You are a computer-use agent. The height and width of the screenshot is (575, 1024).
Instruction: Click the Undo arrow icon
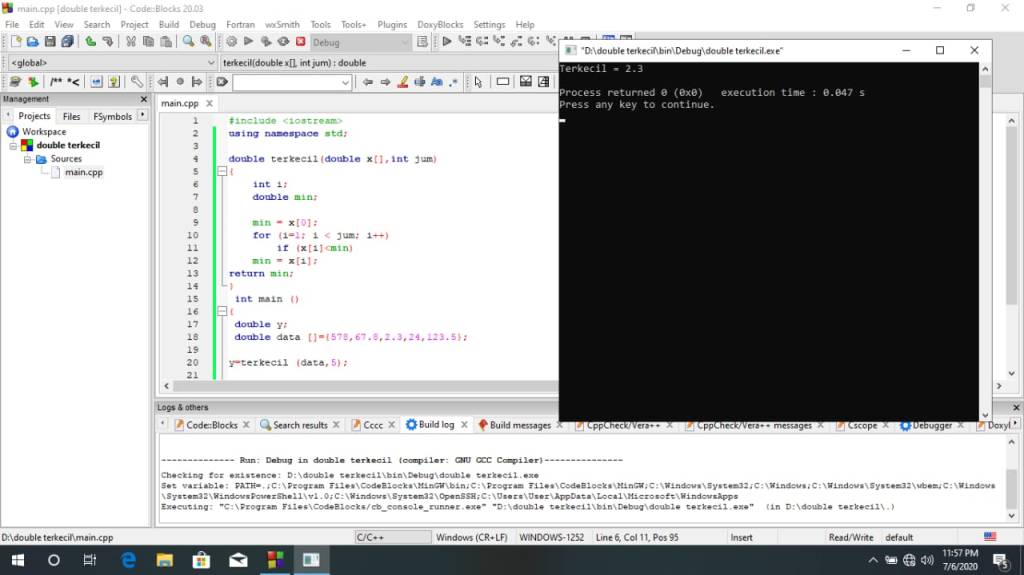pos(91,41)
